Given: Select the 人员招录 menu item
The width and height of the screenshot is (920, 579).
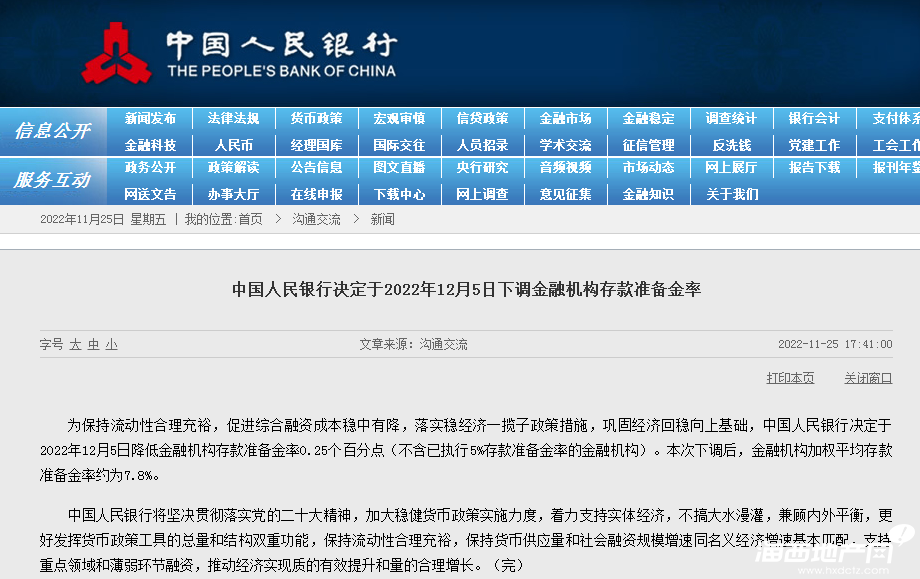Looking at the screenshot, I should pos(482,145).
